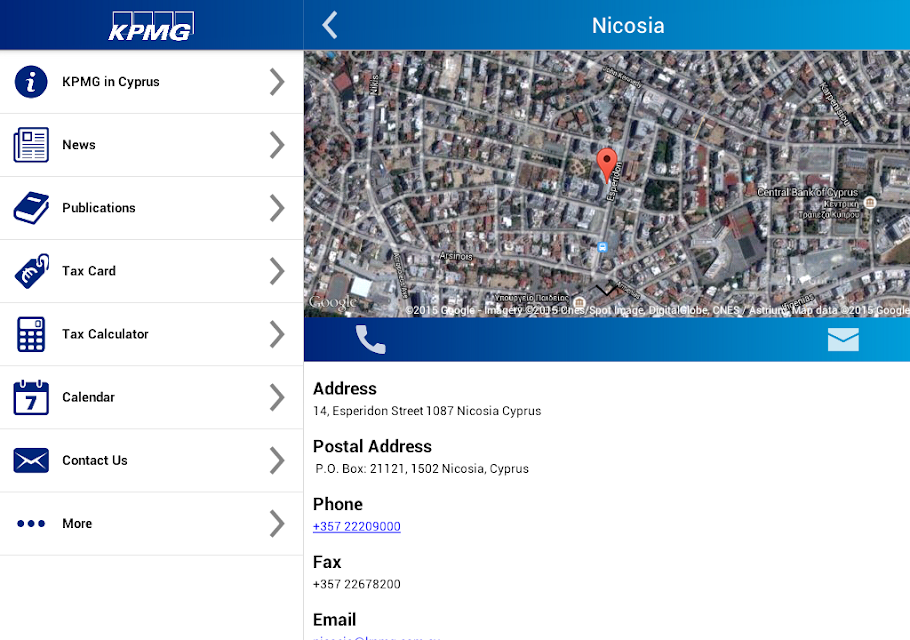This screenshot has height=640, width=910.
Task: Tap the KPMG logo in header
Action: click(x=151, y=26)
